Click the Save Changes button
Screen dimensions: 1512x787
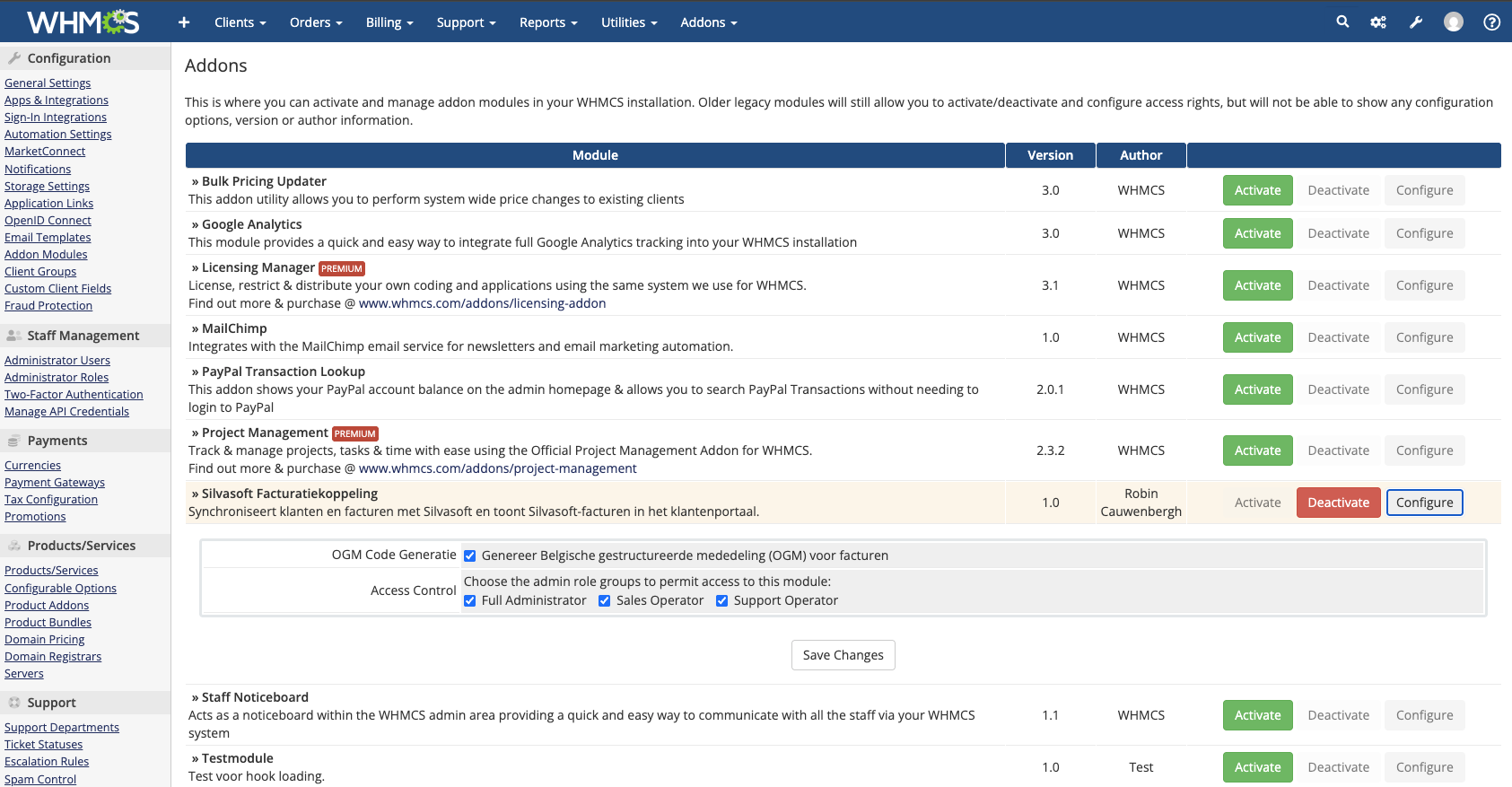[843, 655]
